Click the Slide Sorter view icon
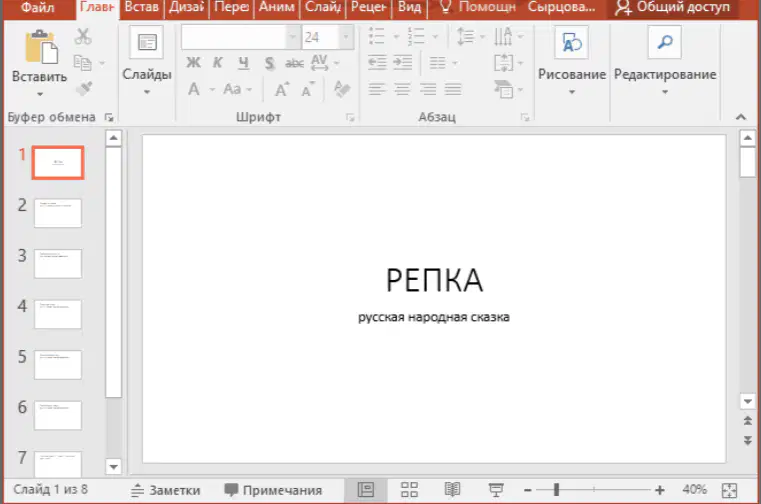The image size is (761, 504). [409, 490]
